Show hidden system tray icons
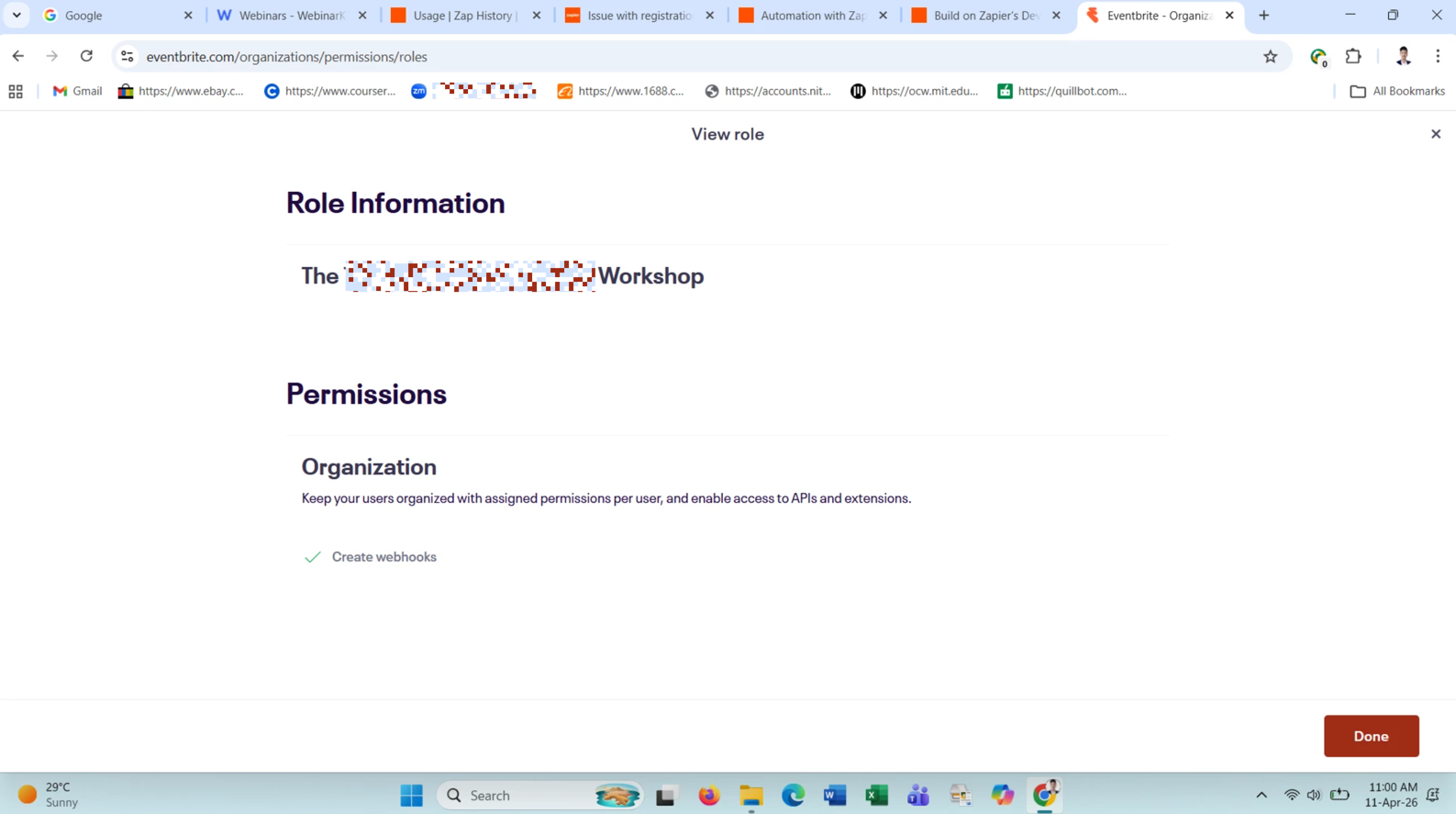The width and height of the screenshot is (1456, 814). [1261, 796]
